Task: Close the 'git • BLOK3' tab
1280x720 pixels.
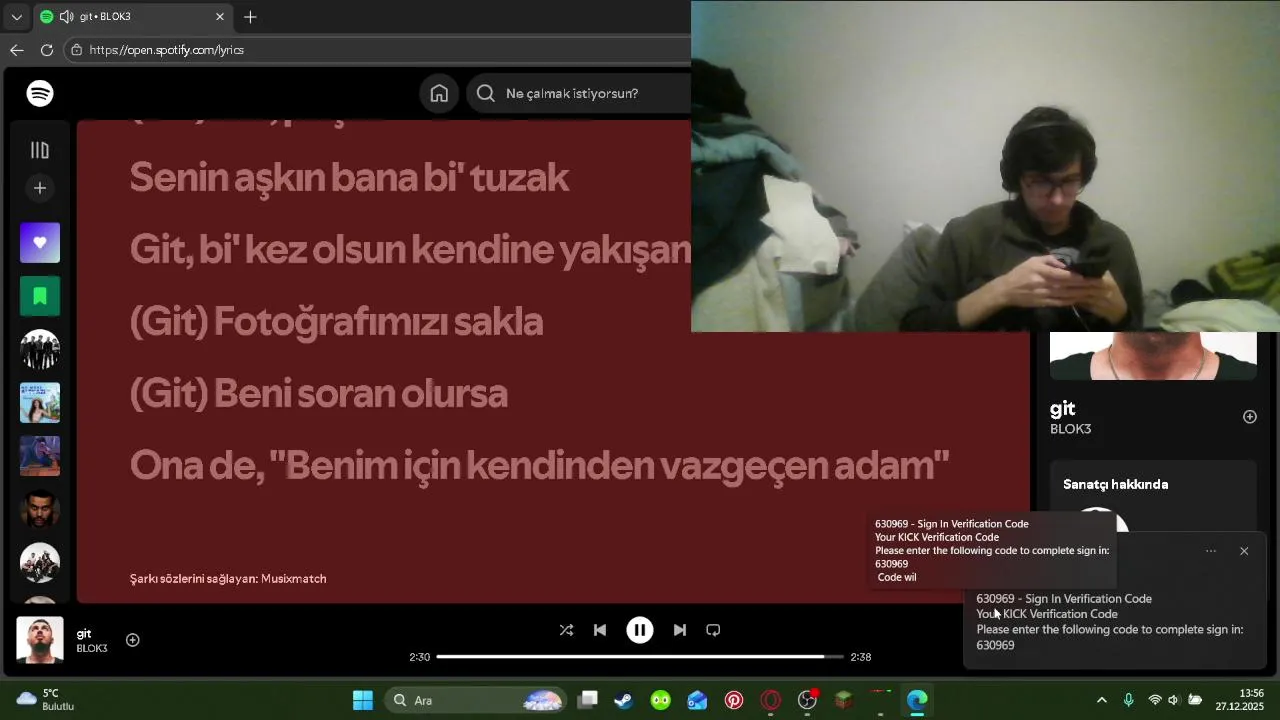Action: 220,17
